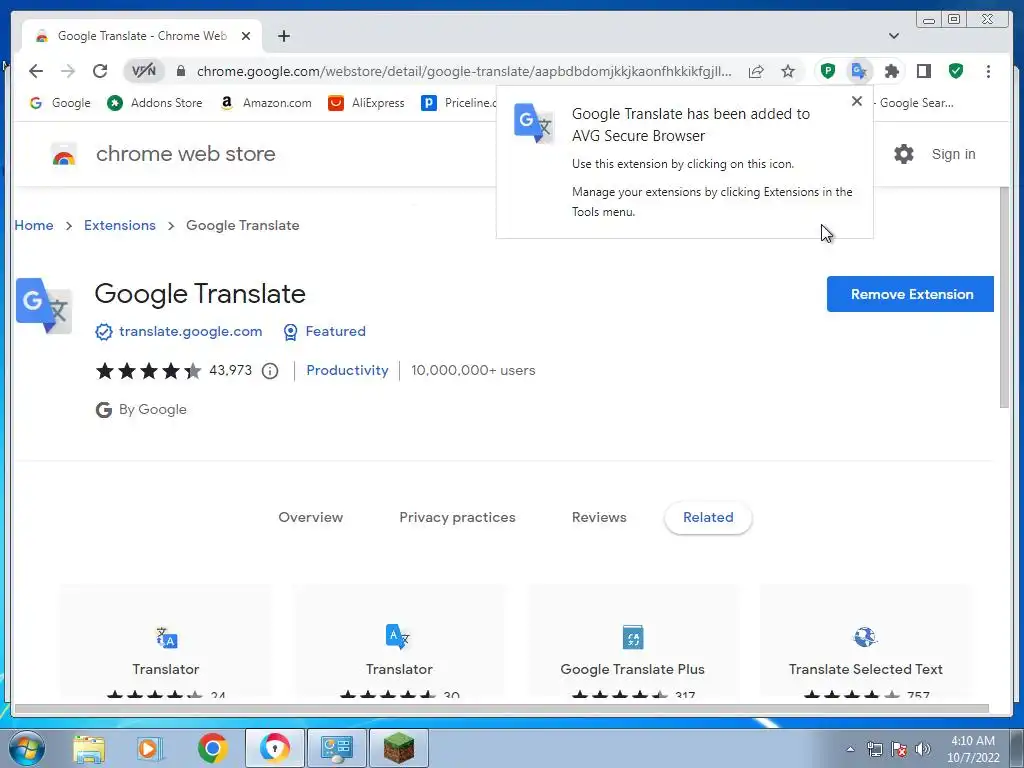Image resolution: width=1024 pixels, height=768 pixels.
Task: Click the address bar URL field
Action: (x=464, y=71)
